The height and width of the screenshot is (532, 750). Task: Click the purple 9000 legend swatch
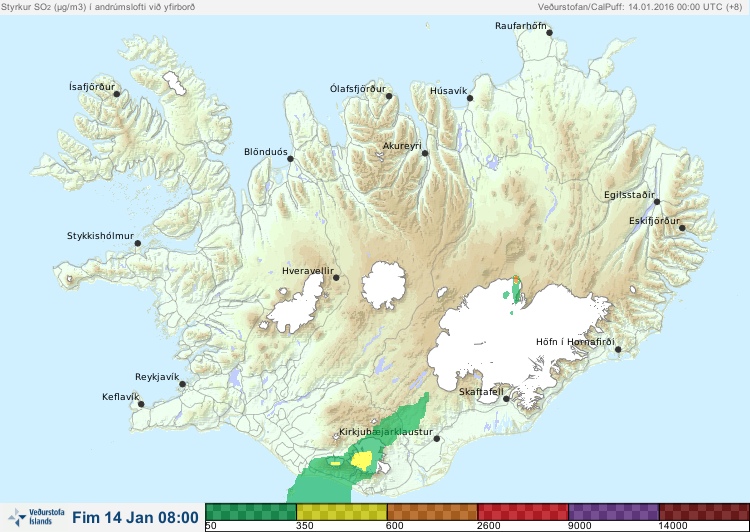613,512
